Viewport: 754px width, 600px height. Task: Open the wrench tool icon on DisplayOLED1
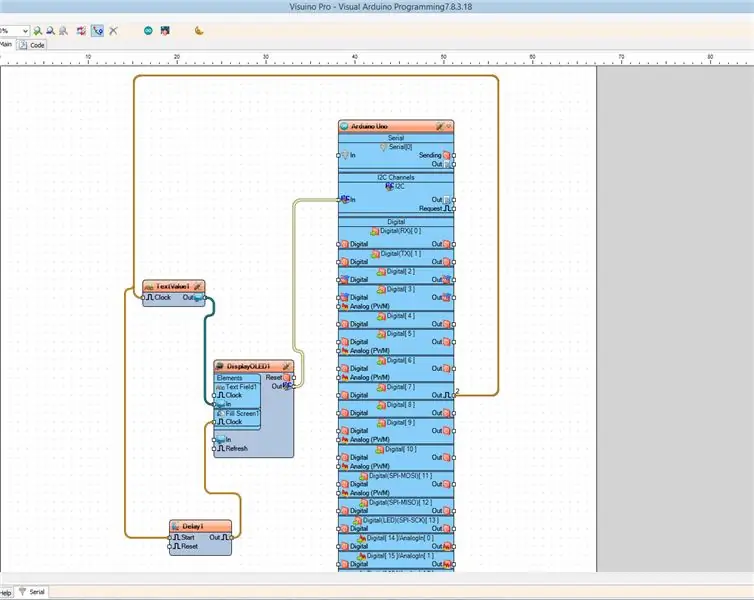point(287,366)
